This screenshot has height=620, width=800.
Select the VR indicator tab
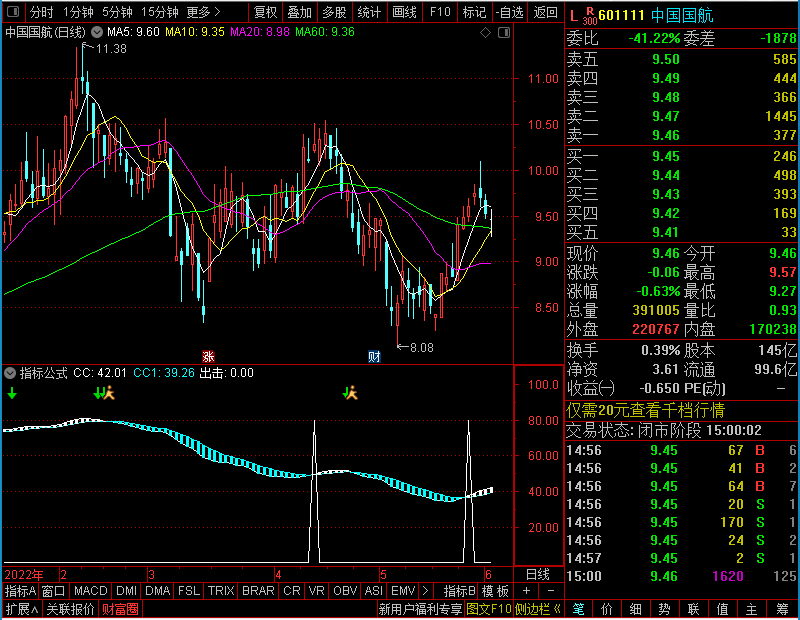[316, 591]
